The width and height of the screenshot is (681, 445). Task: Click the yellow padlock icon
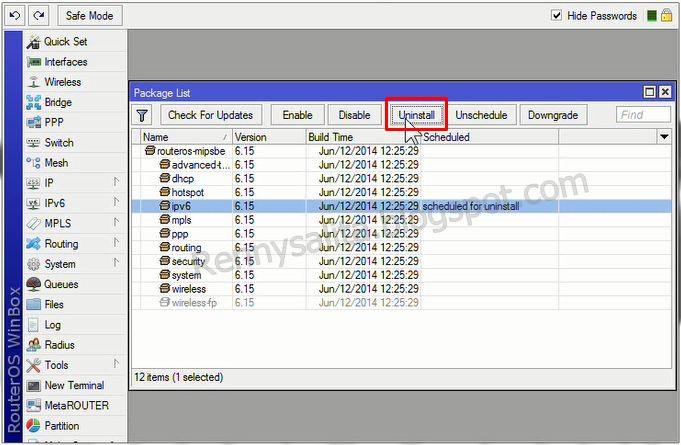[x=666, y=16]
